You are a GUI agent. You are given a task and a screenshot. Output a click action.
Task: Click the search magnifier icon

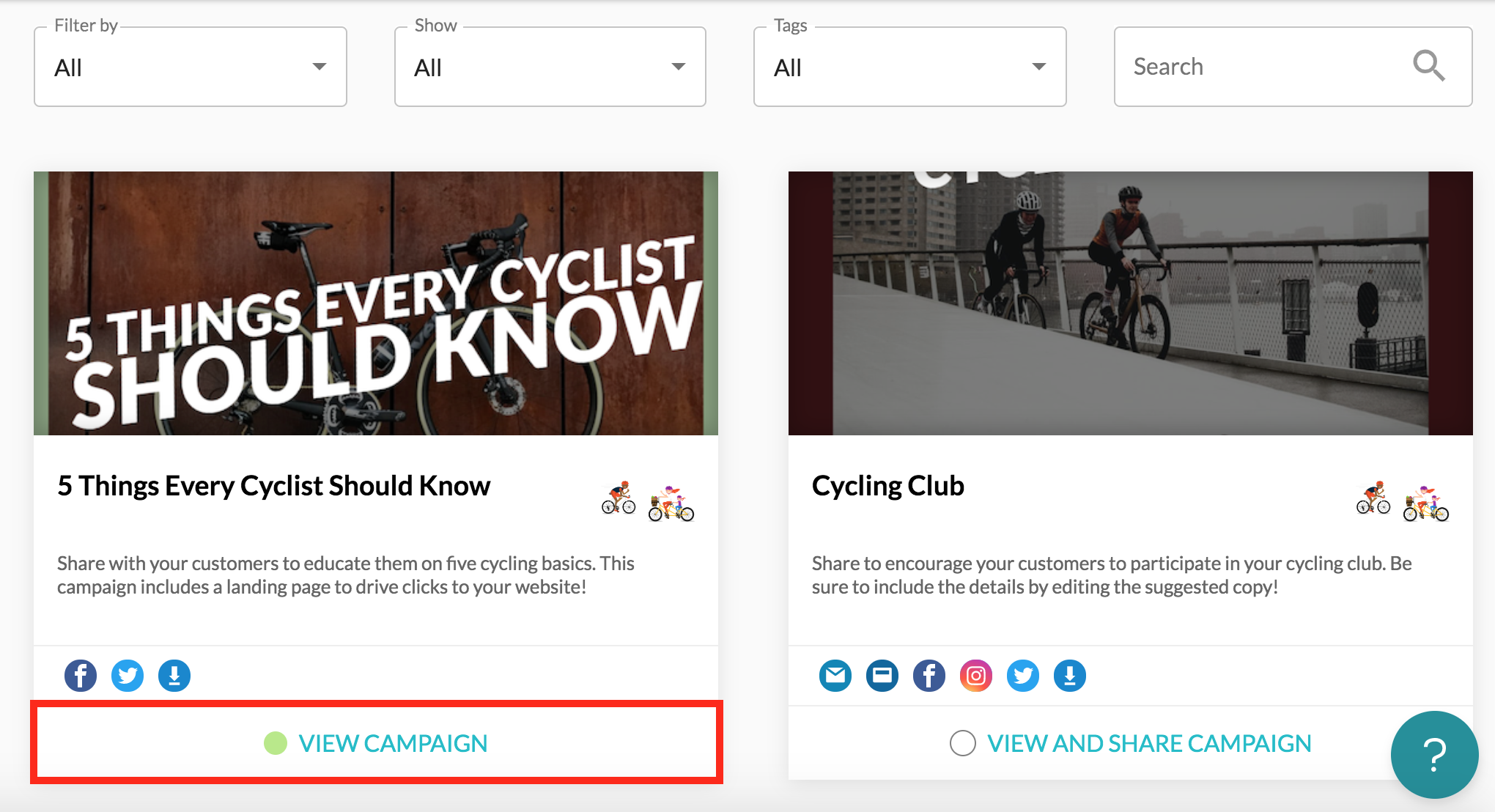(1428, 66)
